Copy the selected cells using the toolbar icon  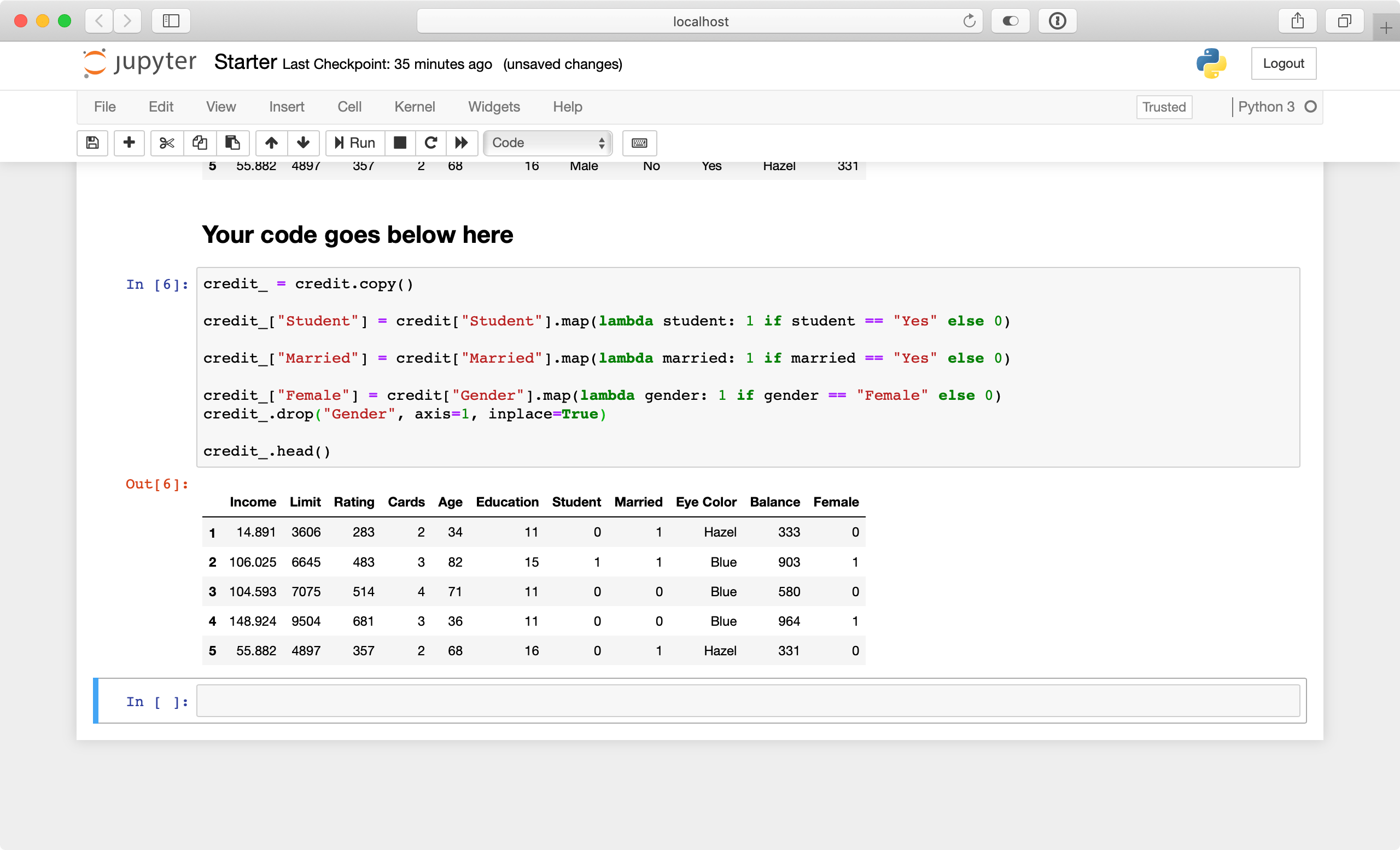[200, 143]
